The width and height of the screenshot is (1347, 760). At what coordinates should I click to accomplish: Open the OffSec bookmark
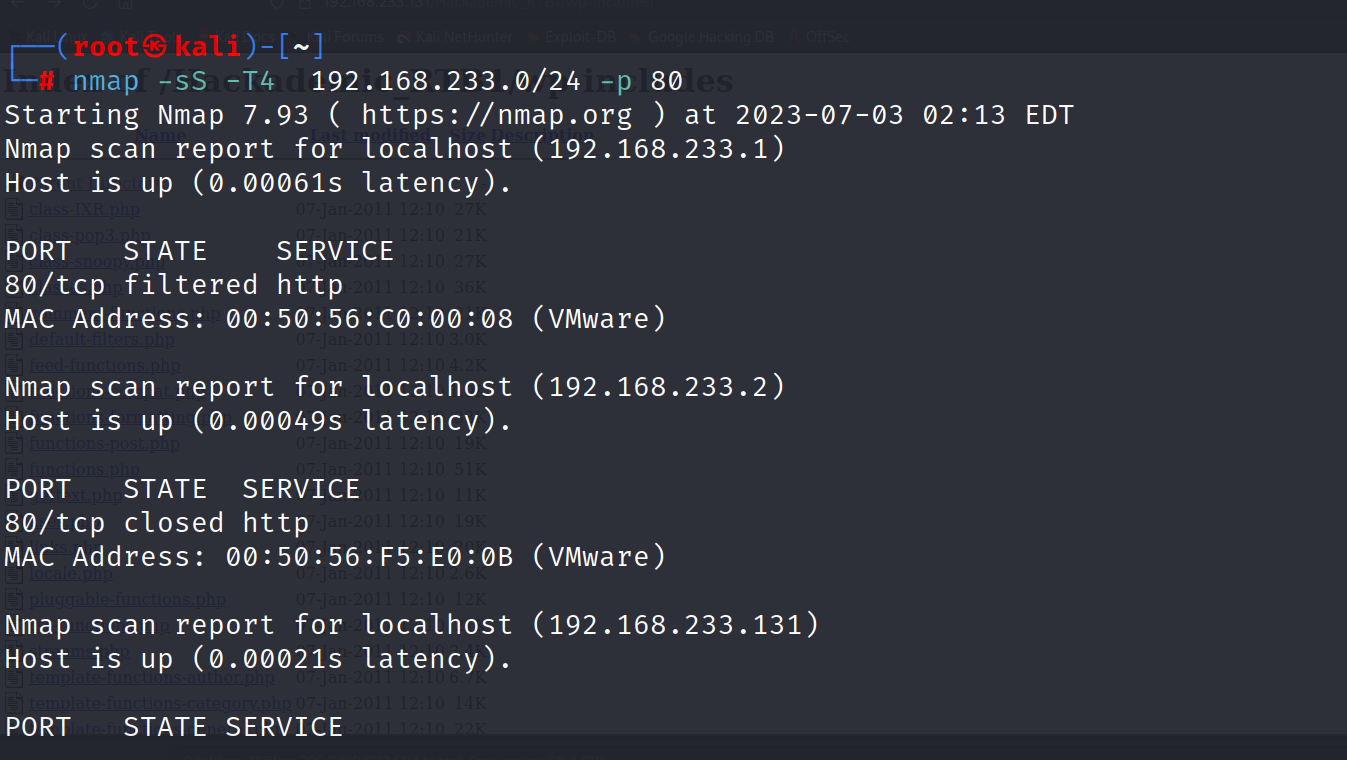826,37
